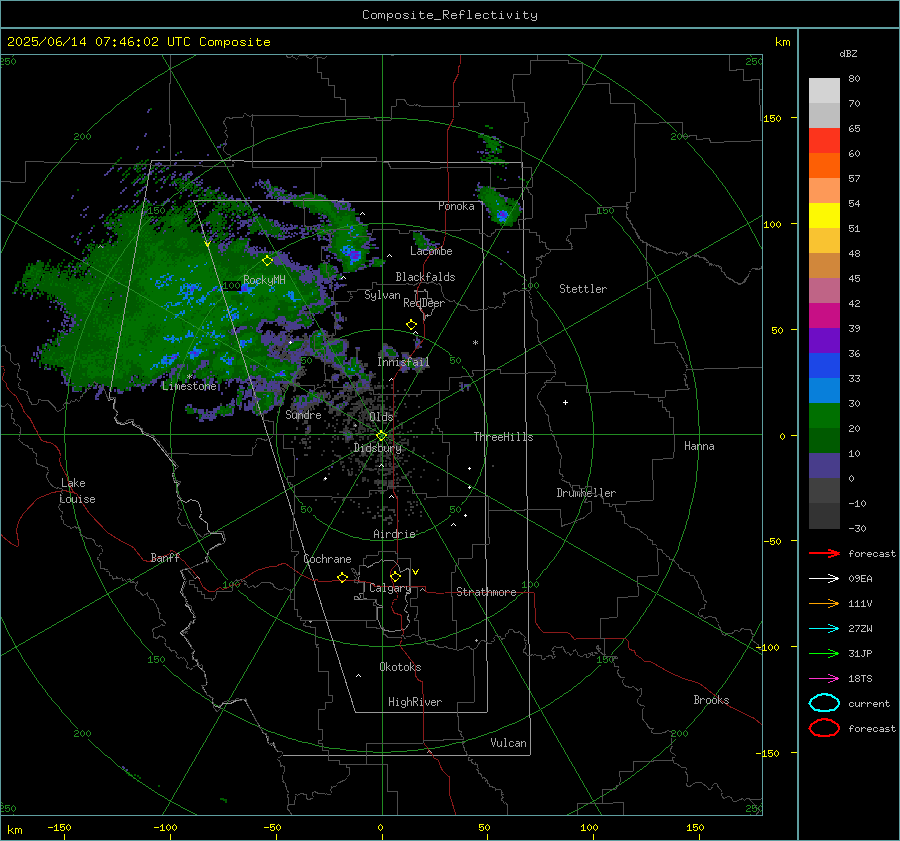Click the yellow diamond radar center at Didsbury
The height and width of the screenshot is (841, 900).
(381, 436)
